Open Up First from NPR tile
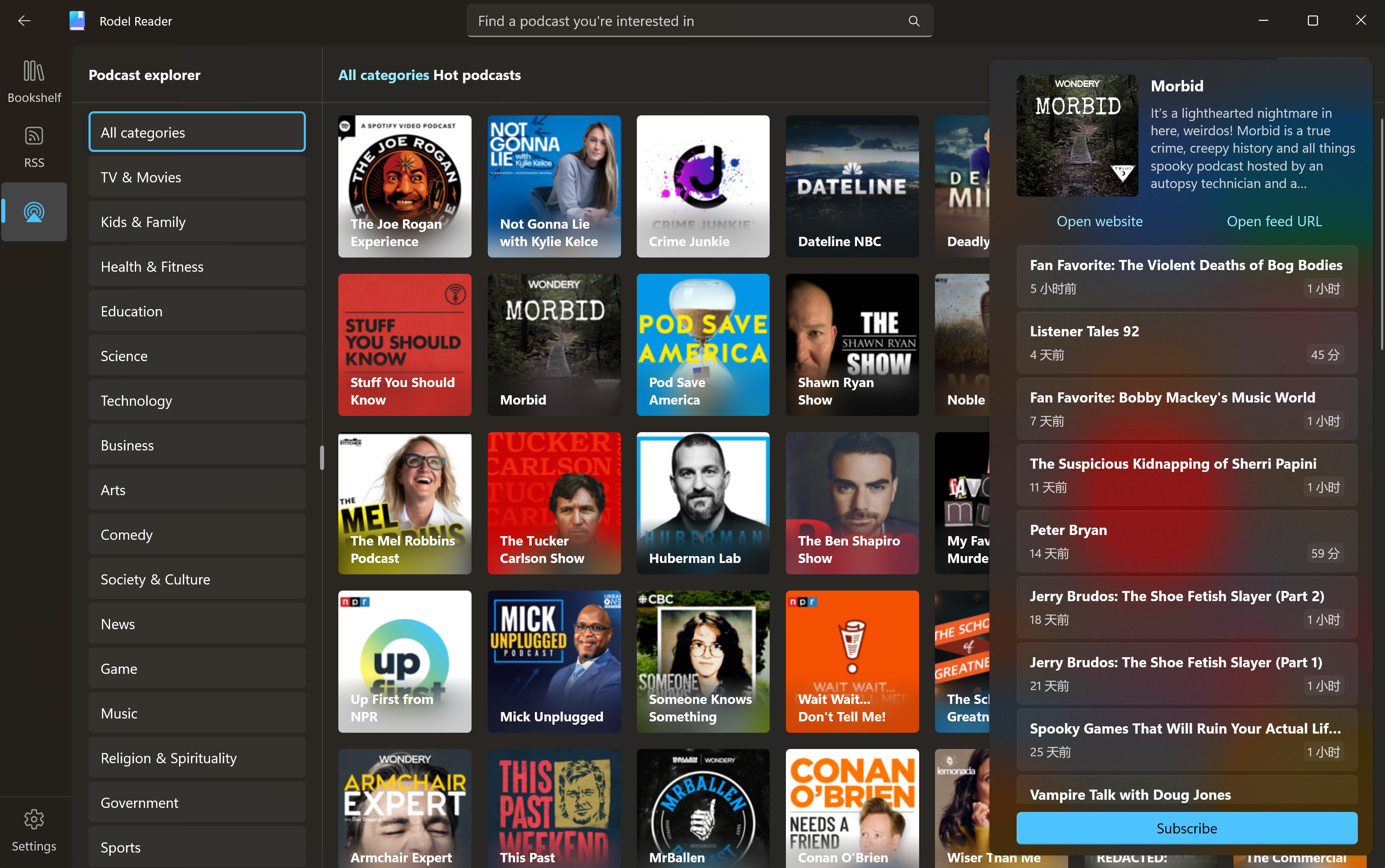Viewport: 1385px width, 868px height. pyautogui.click(x=405, y=662)
